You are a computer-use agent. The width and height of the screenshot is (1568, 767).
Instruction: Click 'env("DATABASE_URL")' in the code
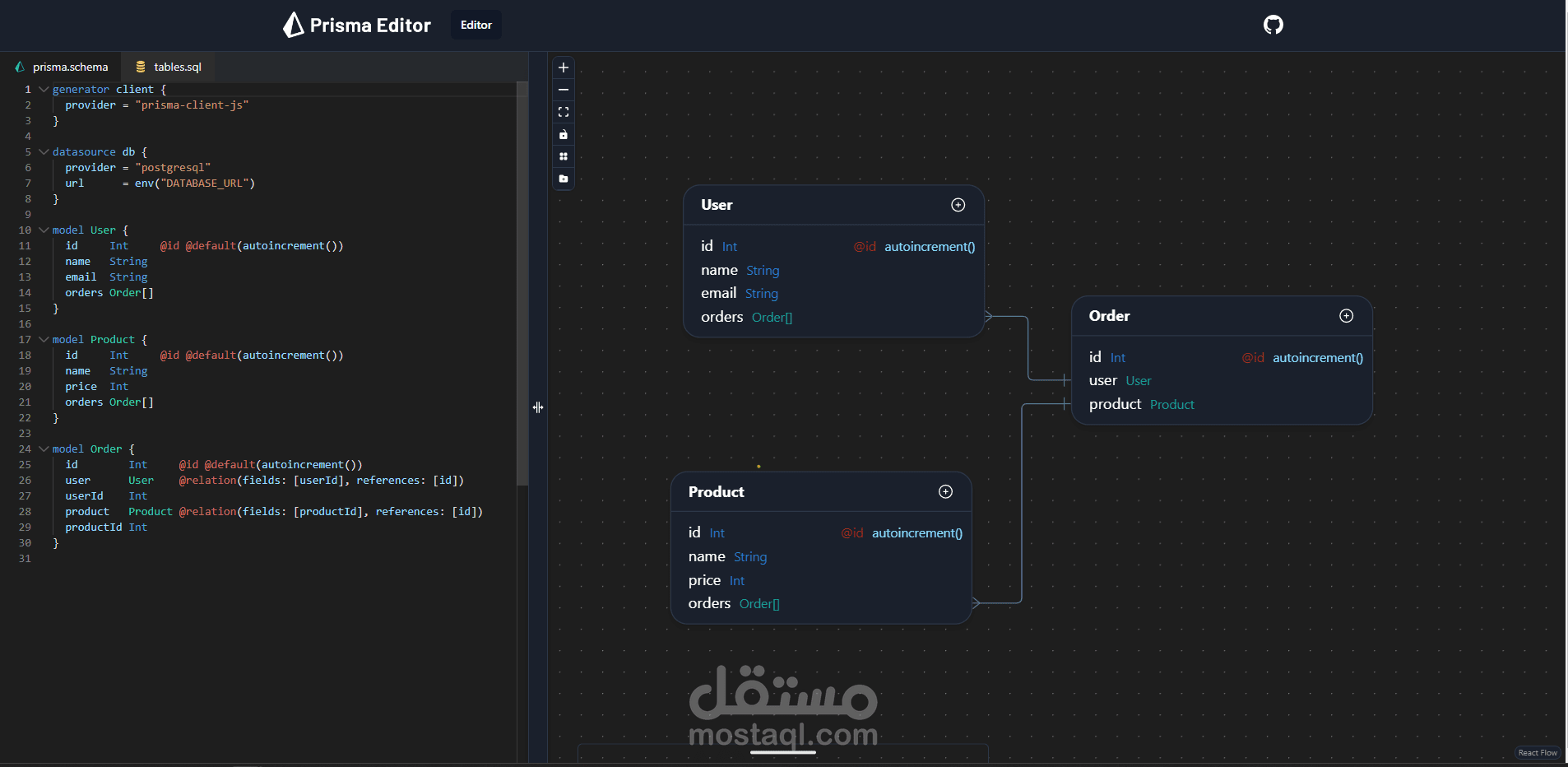tap(195, 183)
